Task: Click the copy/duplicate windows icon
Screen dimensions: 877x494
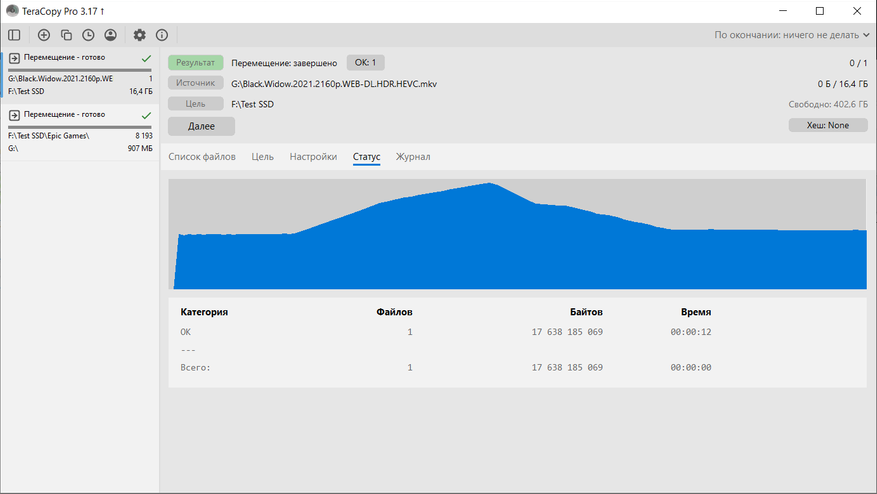Action: coord(66,35)
